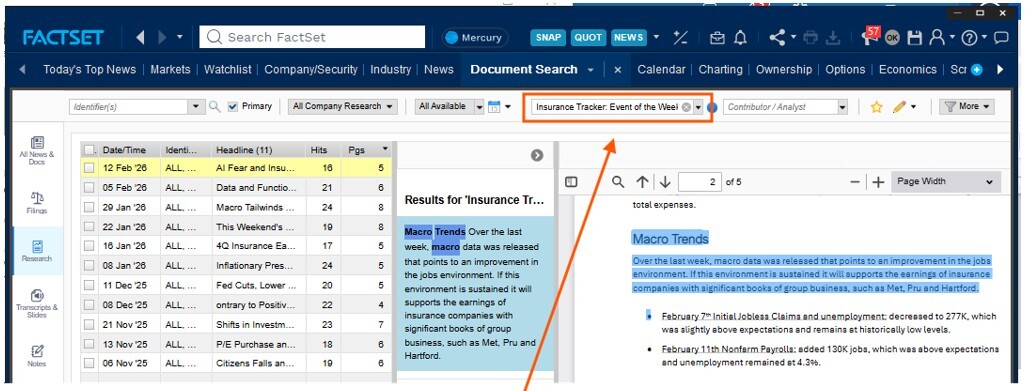Open the plus/minus calculator icon
This screenshot has height=391, width=1027.
(x=681, y=37)
